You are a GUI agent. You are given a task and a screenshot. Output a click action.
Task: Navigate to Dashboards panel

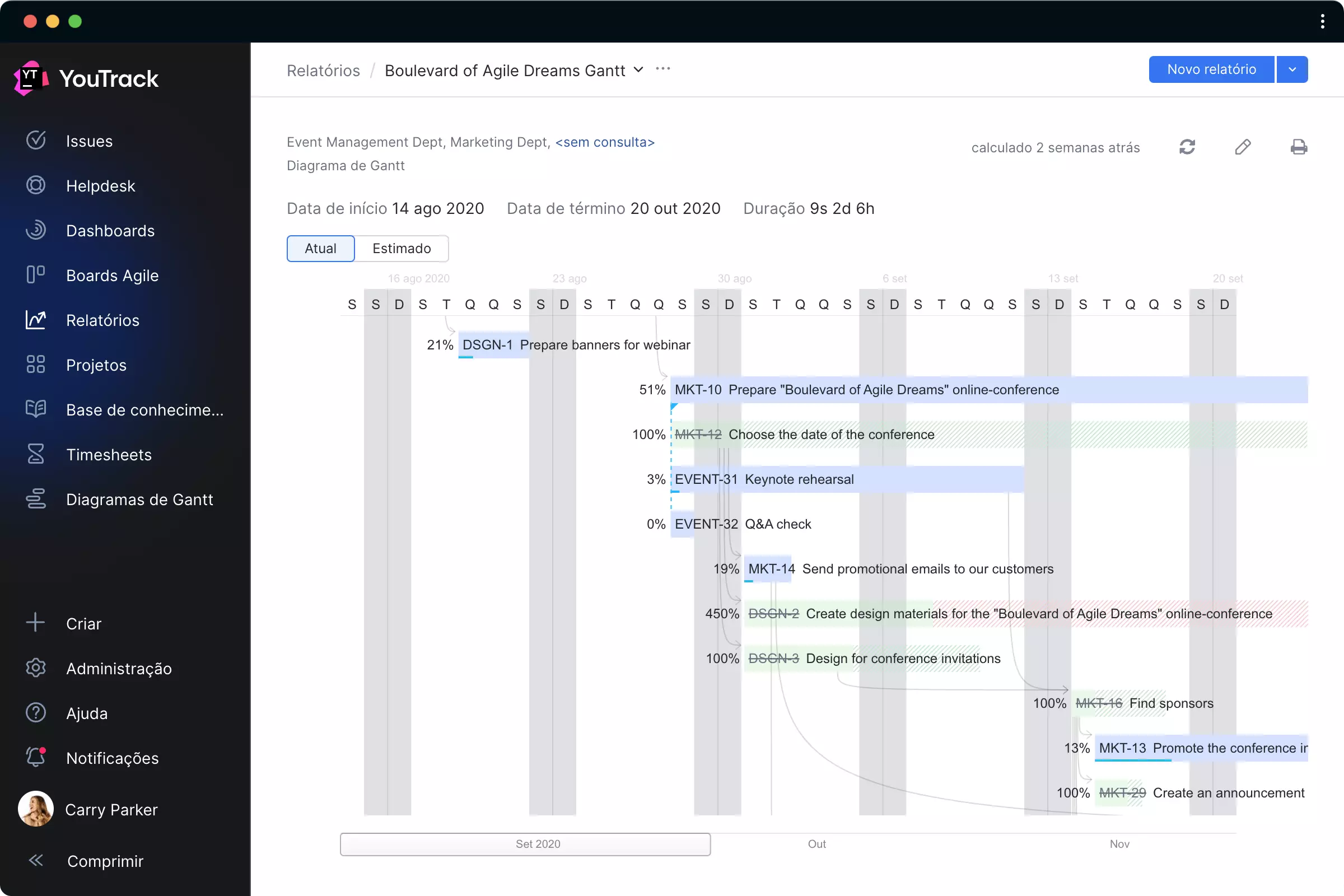111,230
